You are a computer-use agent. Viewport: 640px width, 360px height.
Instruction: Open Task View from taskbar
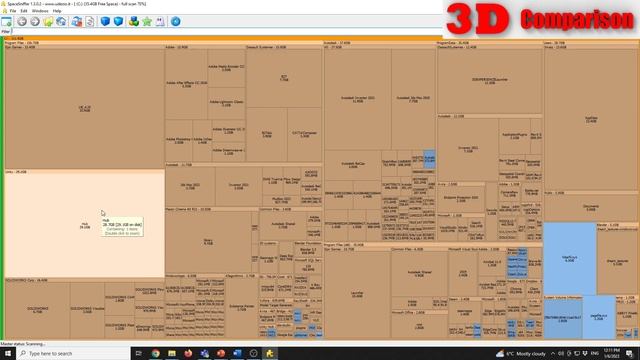[139, 353]
